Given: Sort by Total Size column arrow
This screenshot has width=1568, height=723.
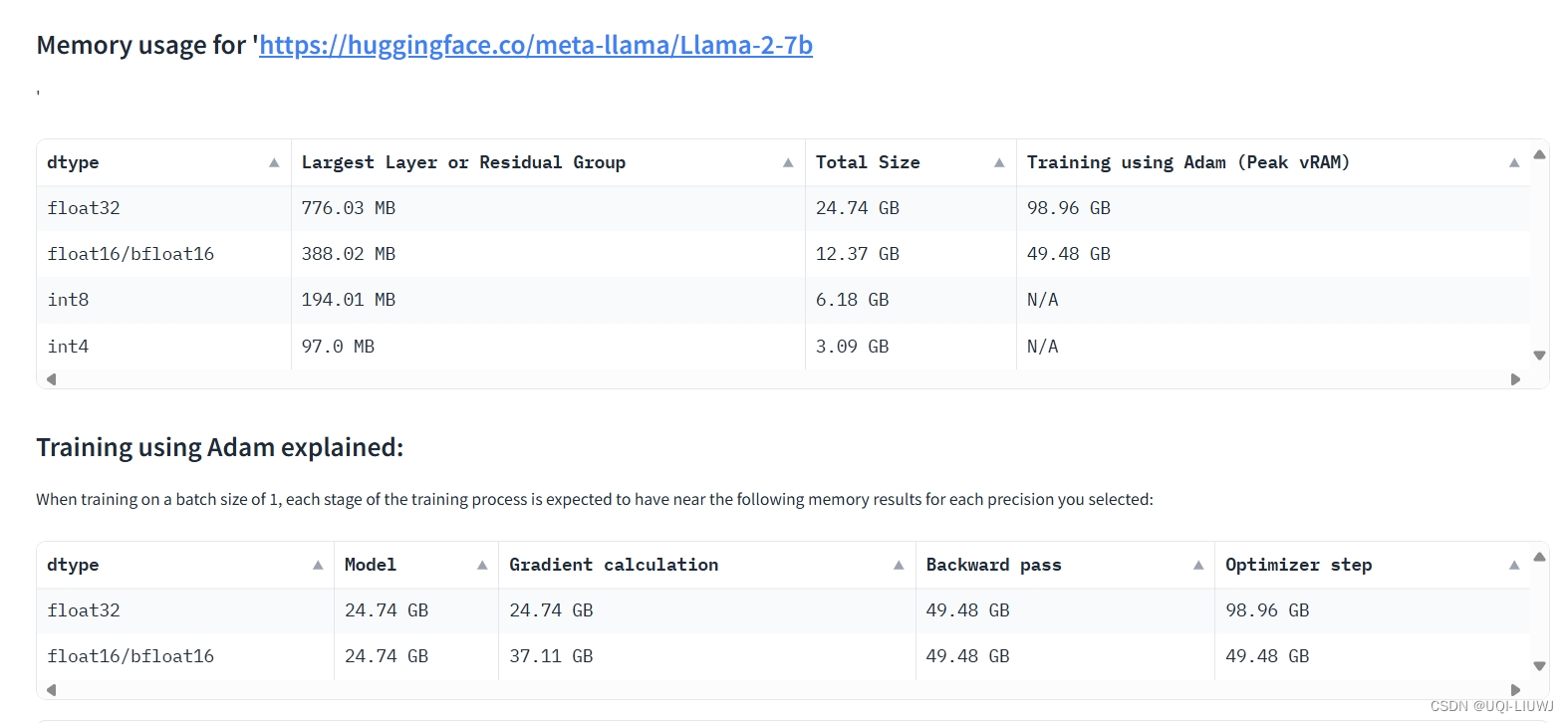Looking at the screenshot, I should point(999,162).
